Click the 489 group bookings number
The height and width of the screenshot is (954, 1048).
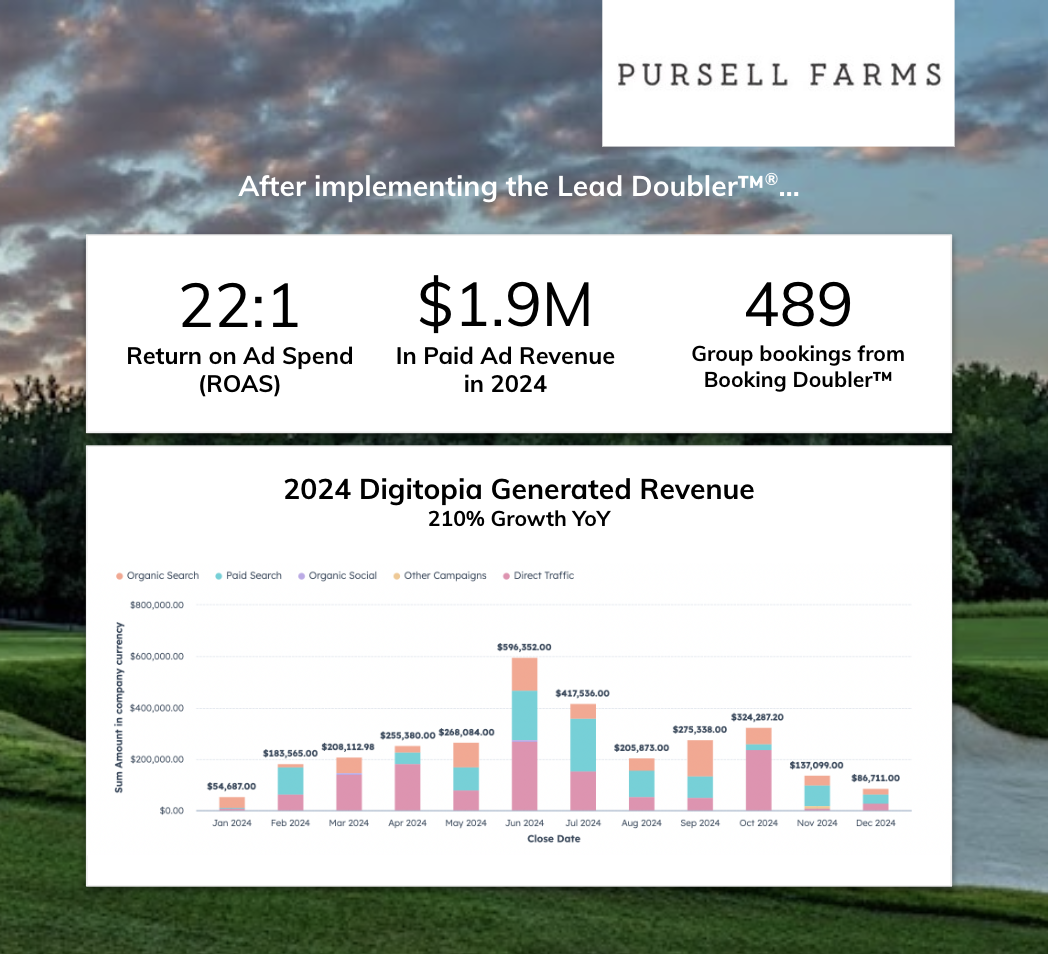point(797,304)
